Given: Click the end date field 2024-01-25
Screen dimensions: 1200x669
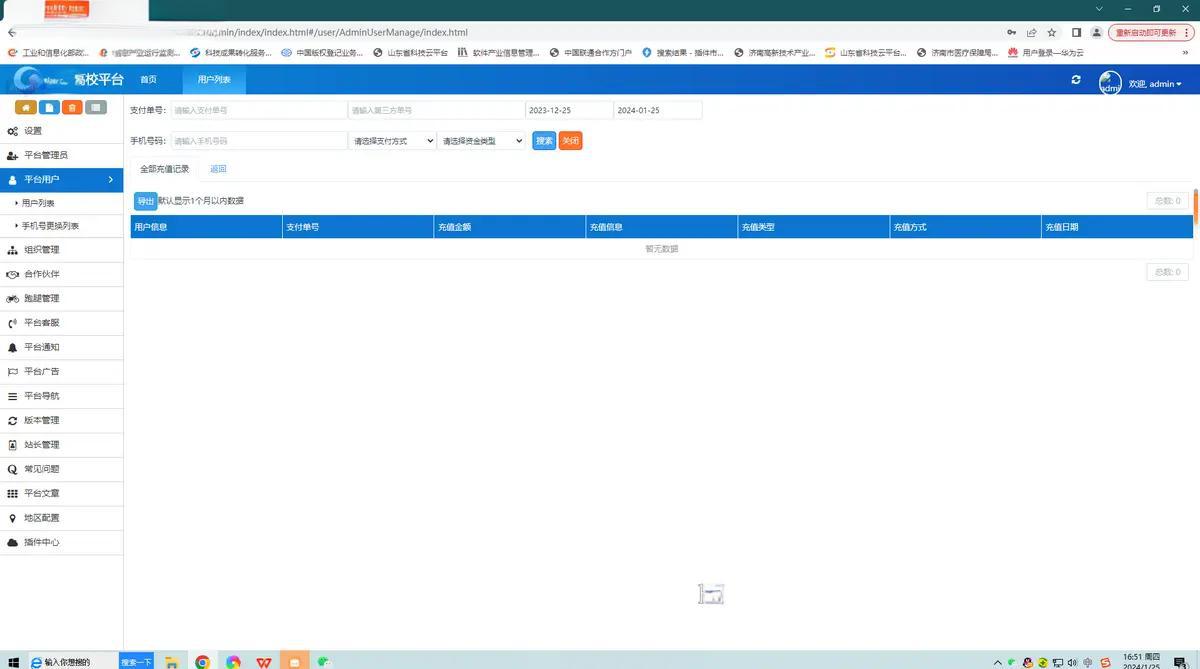Looking at the screenshot, I should click(x=658, y=110).
